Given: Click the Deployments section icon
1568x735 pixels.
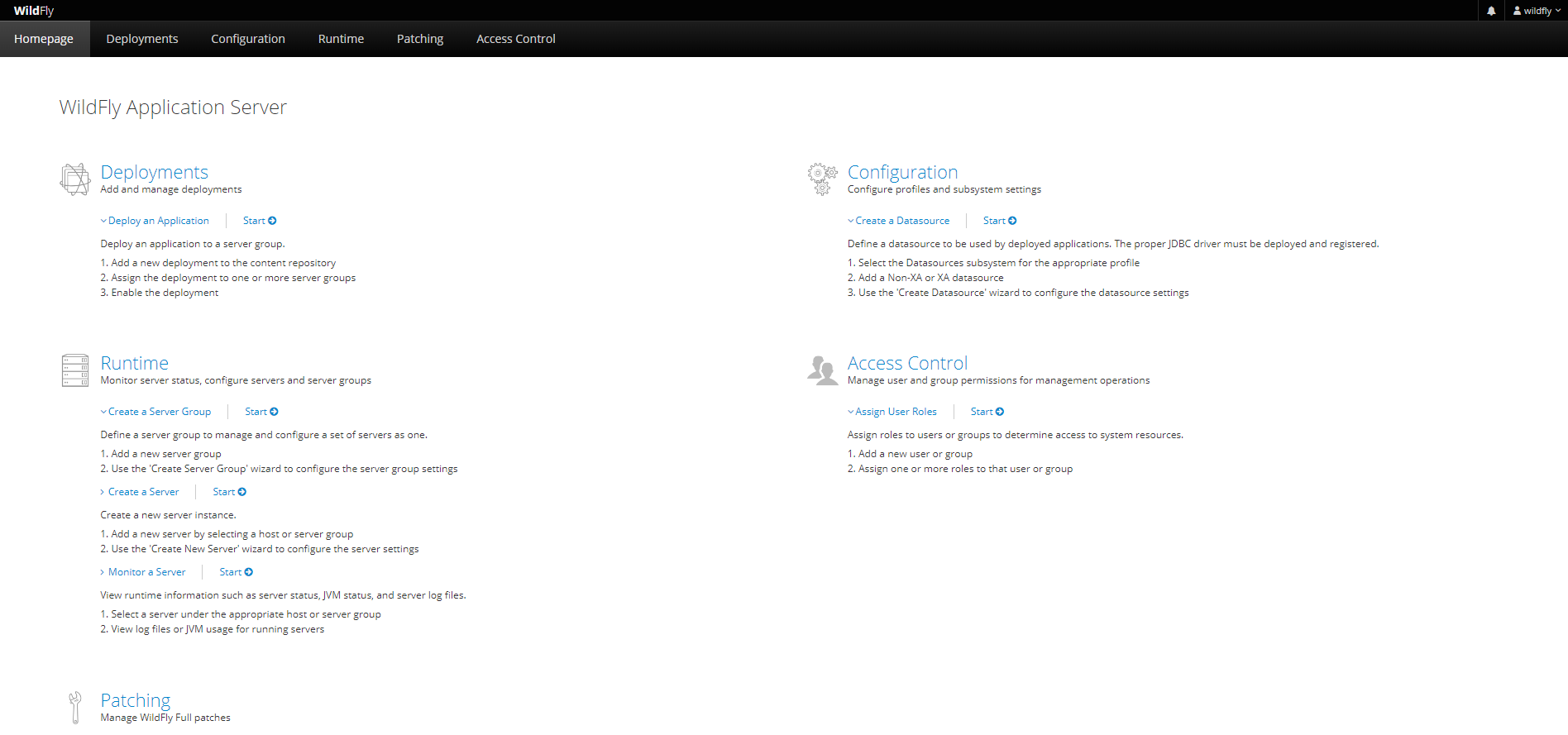Looking at the screenshot, I should click(x=74, y=179).
